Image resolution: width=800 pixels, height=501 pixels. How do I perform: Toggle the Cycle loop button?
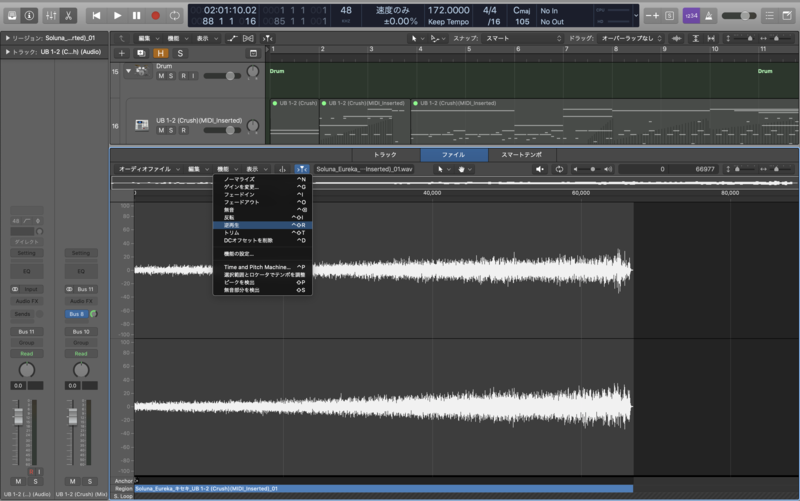pyautogui.click(x=174, y=16)
